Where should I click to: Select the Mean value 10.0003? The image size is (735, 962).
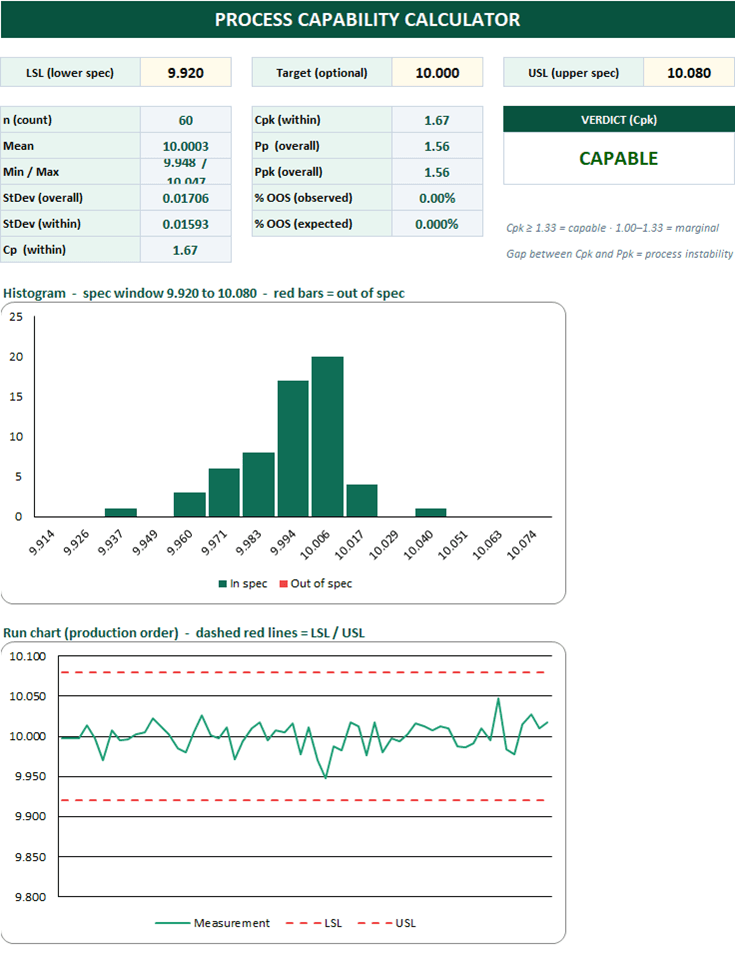(x=185, y=146)
